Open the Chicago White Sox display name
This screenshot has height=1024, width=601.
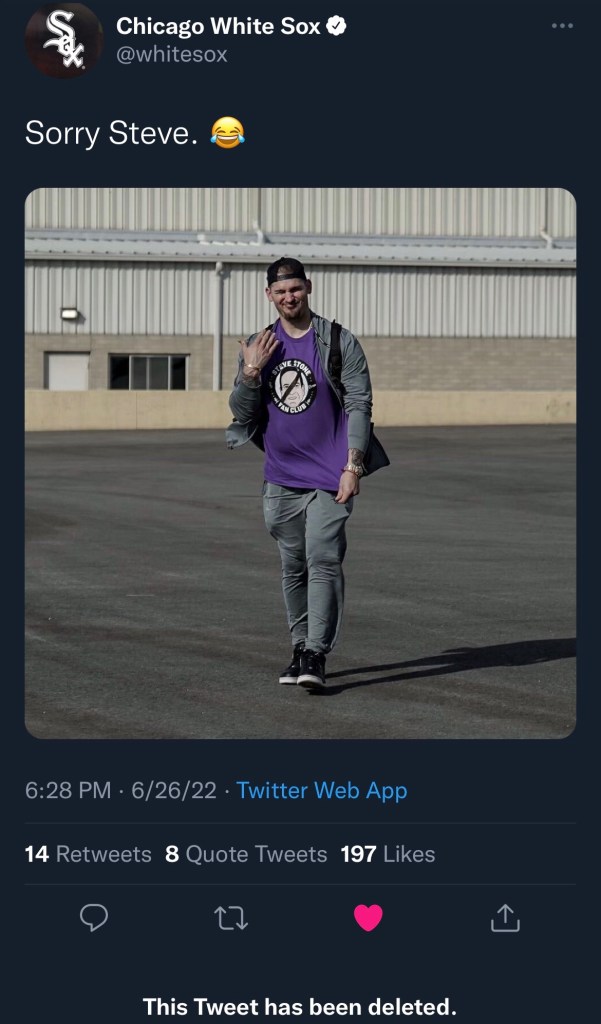click(218, 27)
